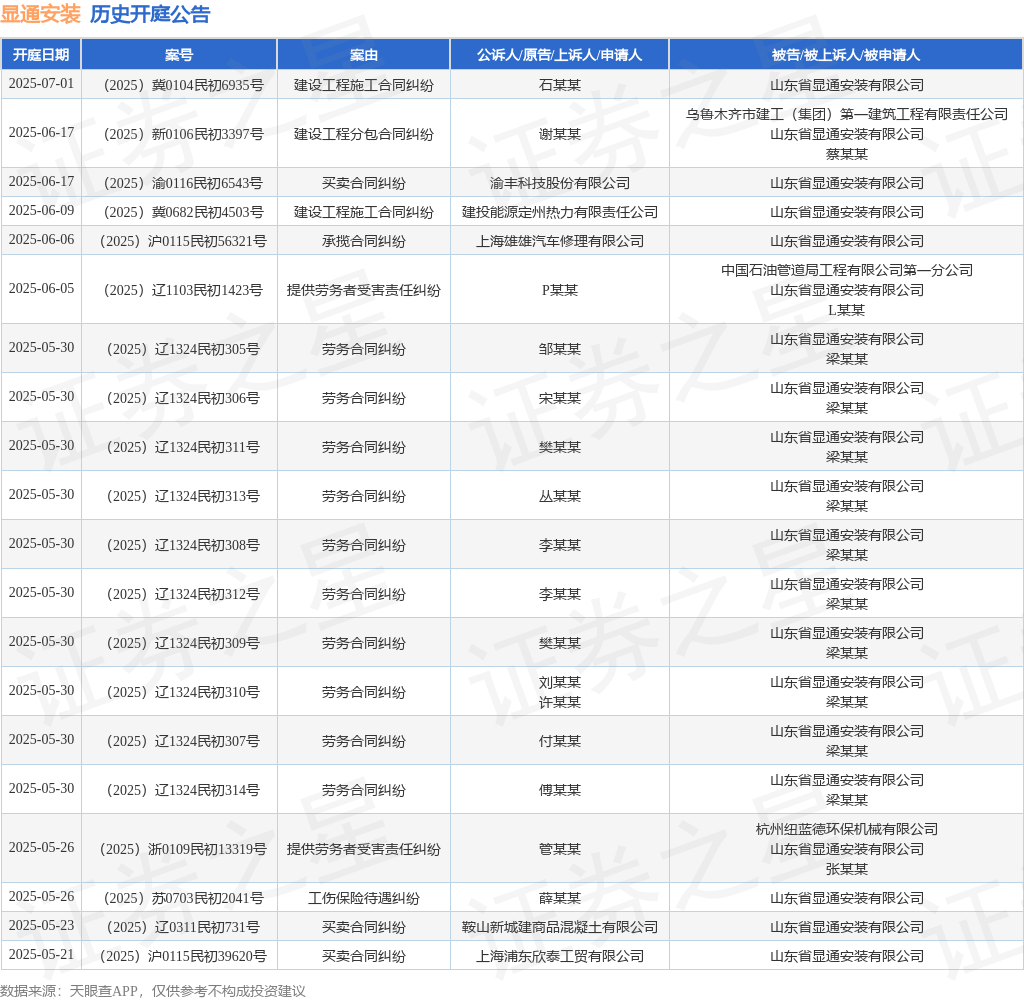Viewport: 1024px width, 1000px height.
Task: Click plaintiff 薛某某
Action: point(560,898)
